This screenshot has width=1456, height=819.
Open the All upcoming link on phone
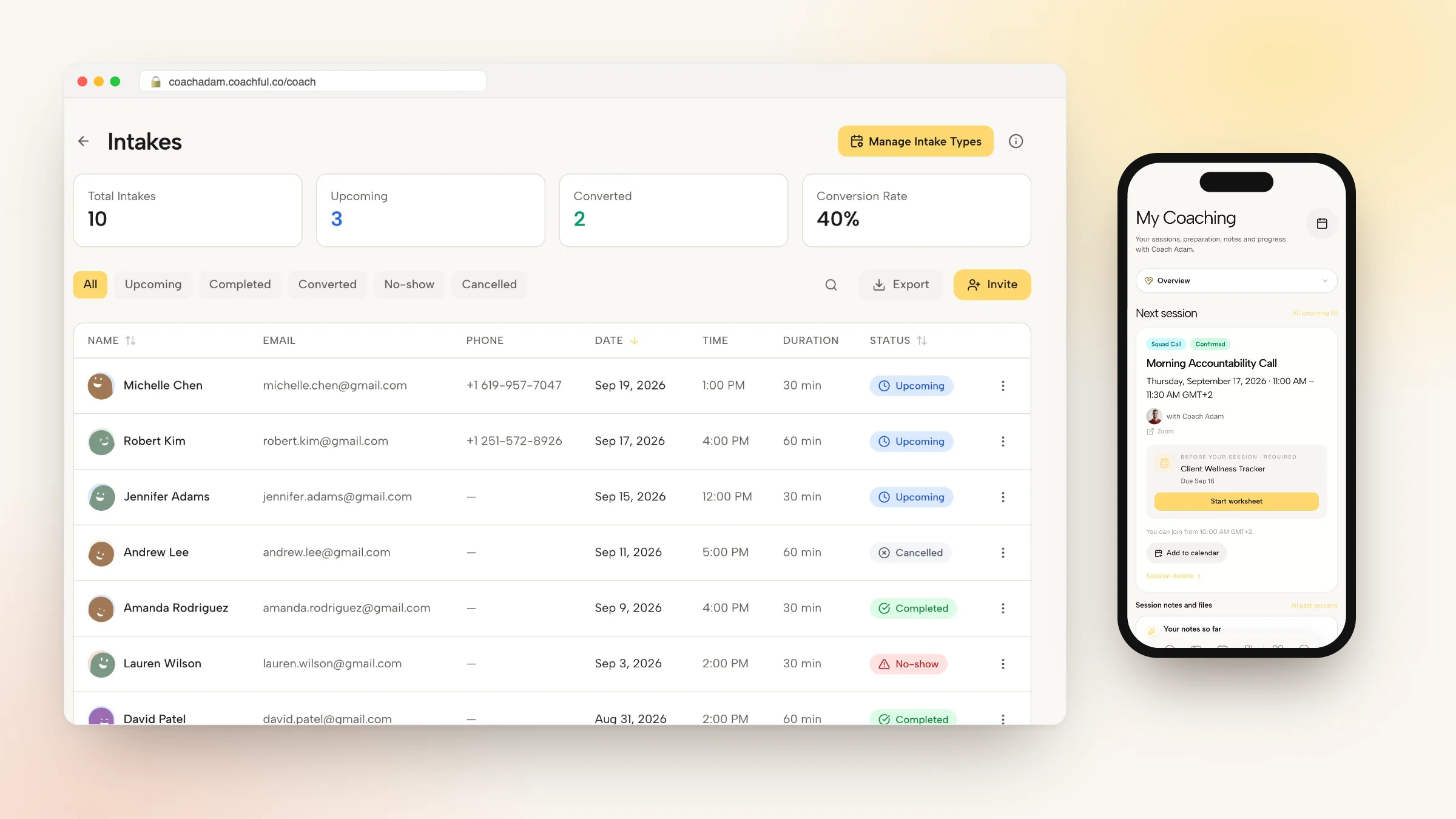1315,314
